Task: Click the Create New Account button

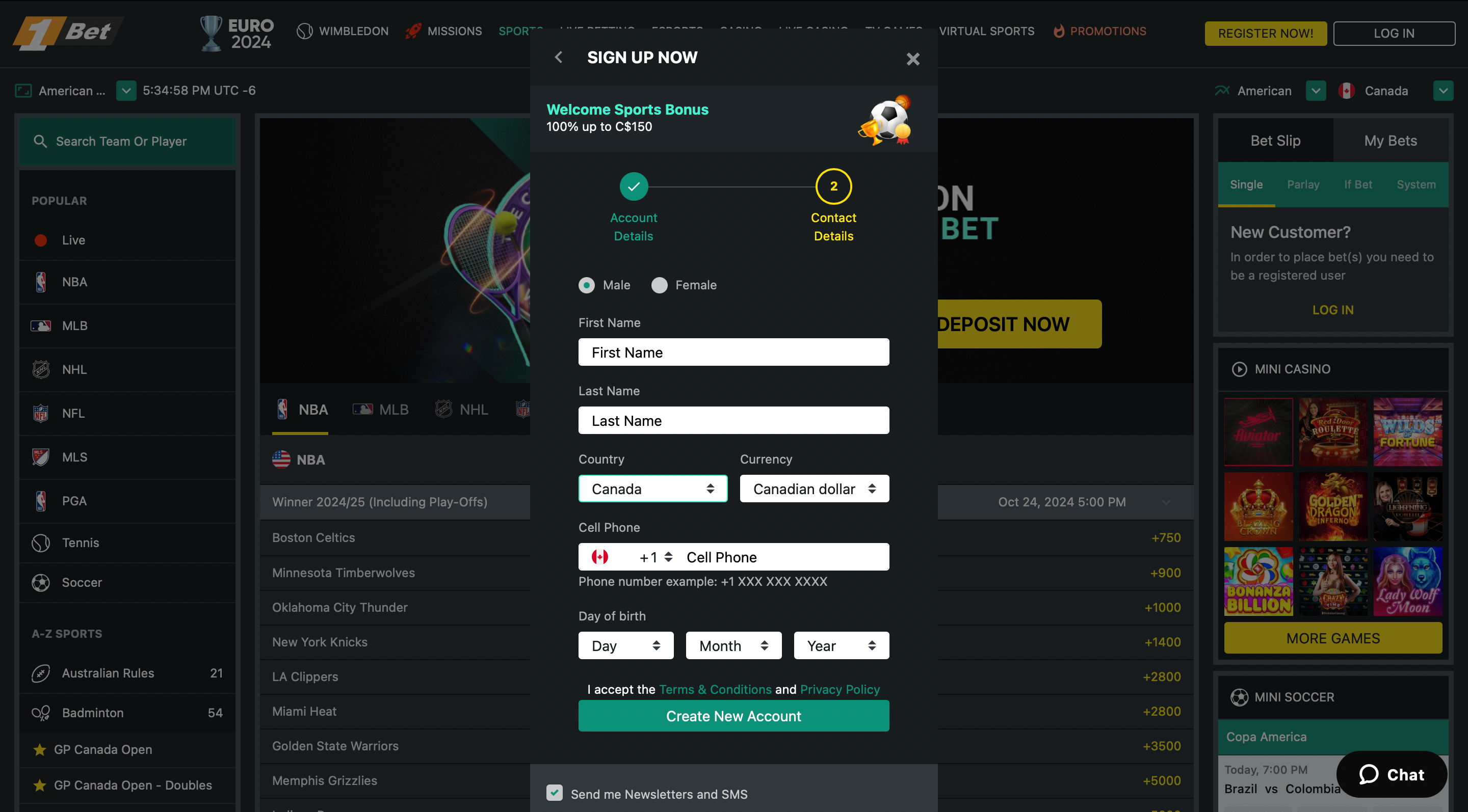Action: (733, 716)
